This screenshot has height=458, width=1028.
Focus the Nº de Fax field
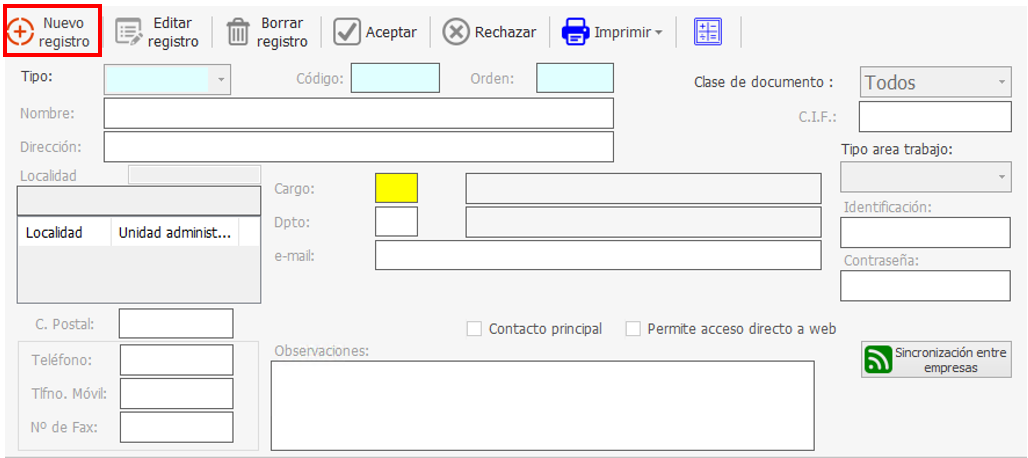click(x=176, y=427)
